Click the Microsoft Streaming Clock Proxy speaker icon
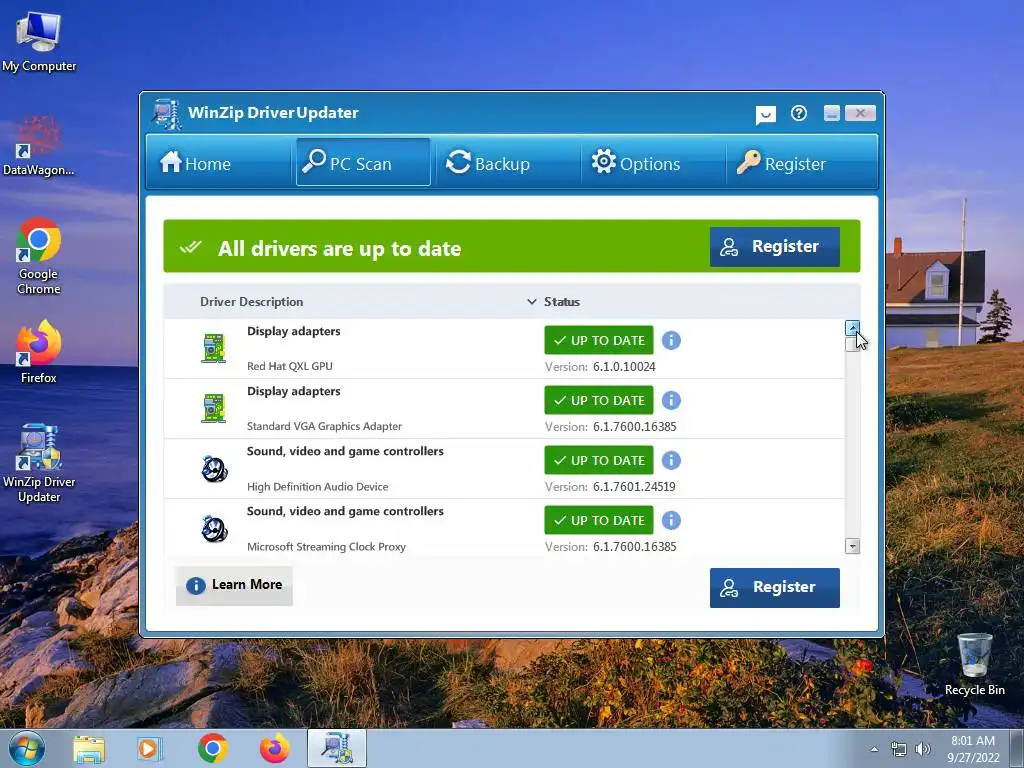This screenshot has width=1024, height=768. (214, 529)
